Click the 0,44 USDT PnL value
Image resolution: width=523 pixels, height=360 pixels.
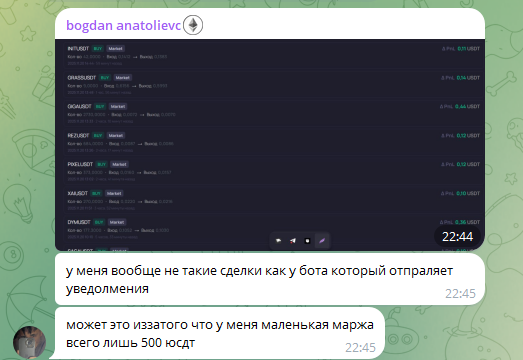tap(467, 106)
